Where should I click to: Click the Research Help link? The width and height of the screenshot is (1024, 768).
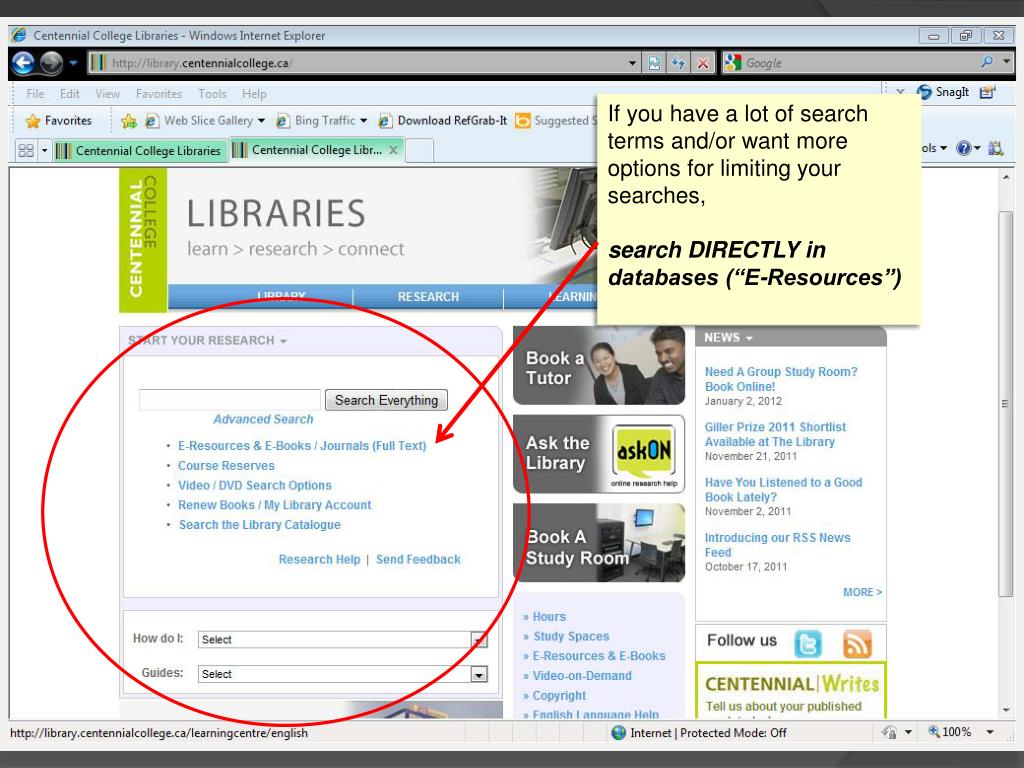(x=319, y=559)
